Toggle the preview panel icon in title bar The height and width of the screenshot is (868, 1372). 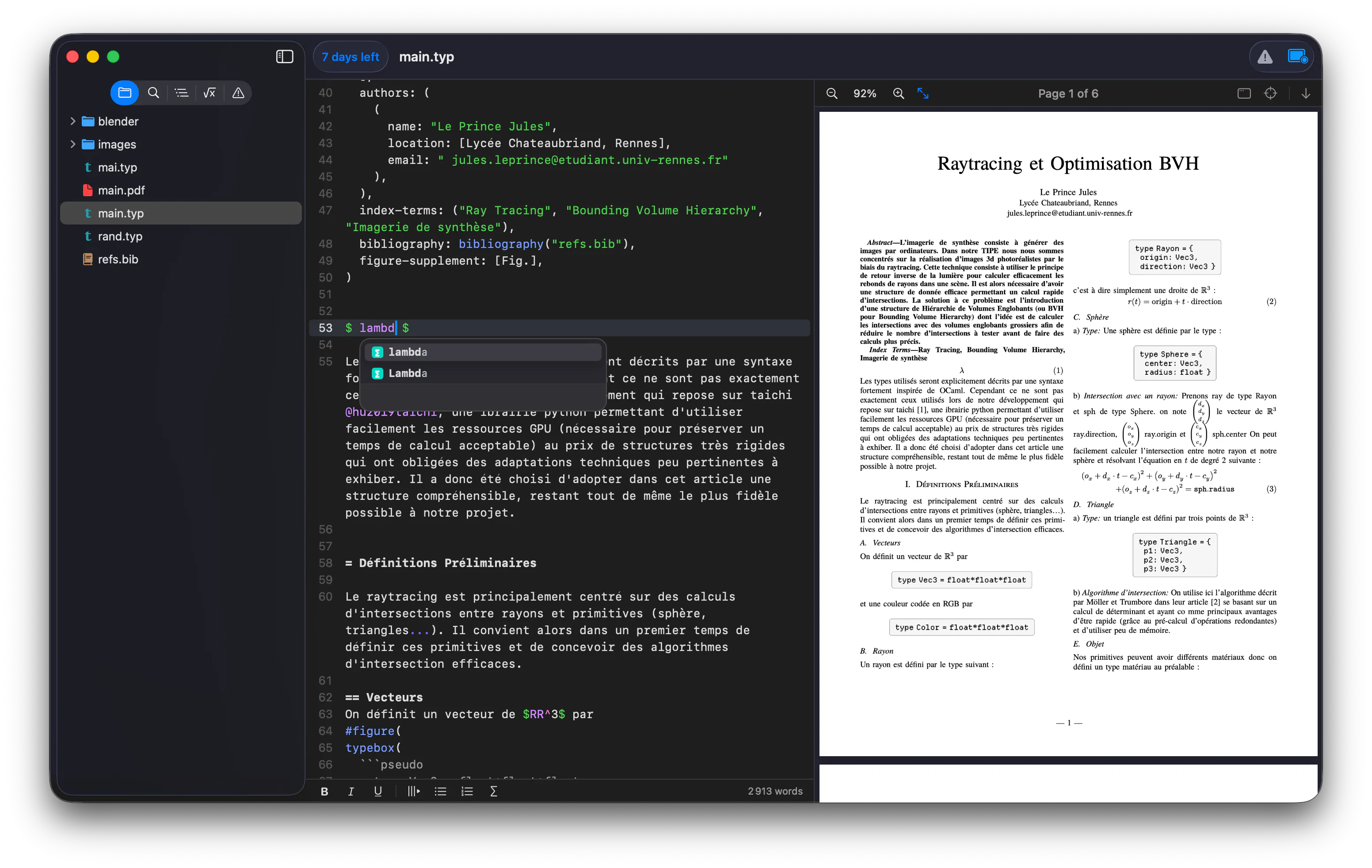1297,57
